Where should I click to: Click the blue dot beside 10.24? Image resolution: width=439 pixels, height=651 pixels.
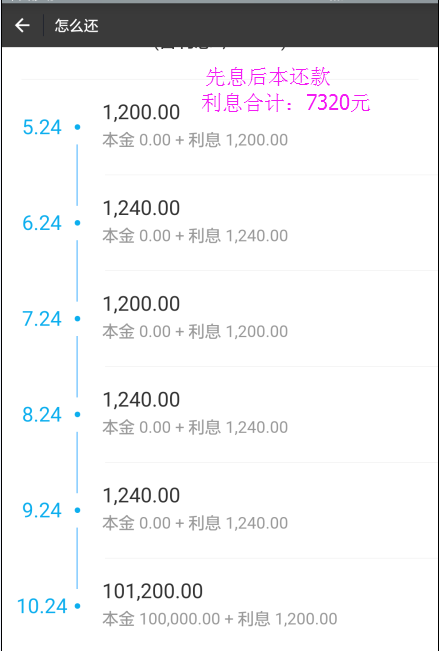(x=77, y=606)
